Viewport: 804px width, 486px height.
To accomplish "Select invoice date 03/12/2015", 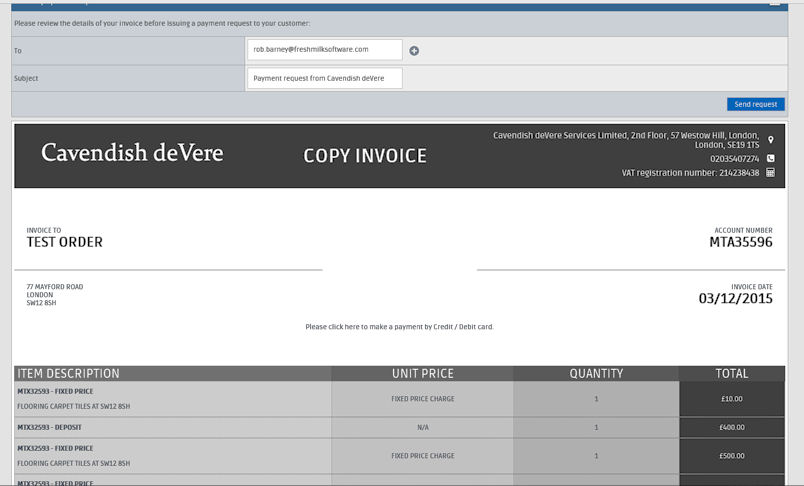I will click(x=736, y=298).
